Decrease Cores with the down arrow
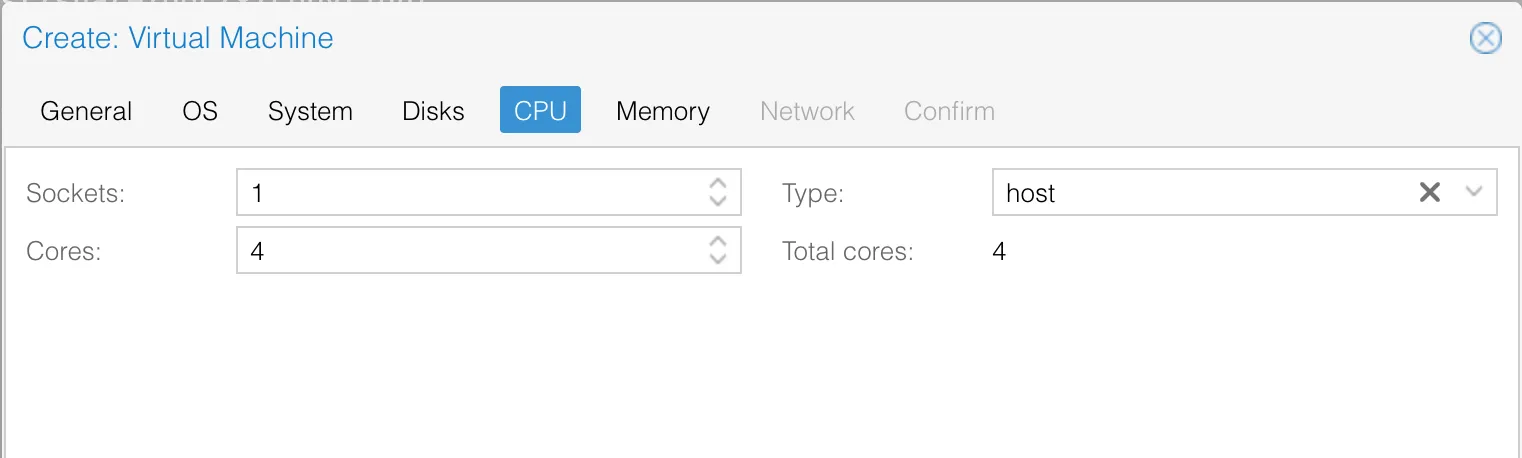The image size is (1522, 458). click(717, 258)
